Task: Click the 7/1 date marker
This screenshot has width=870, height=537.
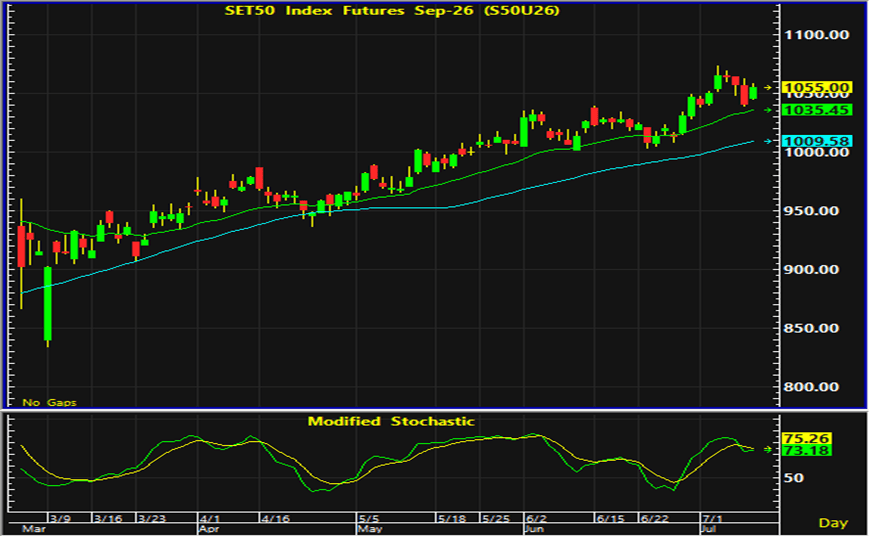Action: click(x=713, y=519)
